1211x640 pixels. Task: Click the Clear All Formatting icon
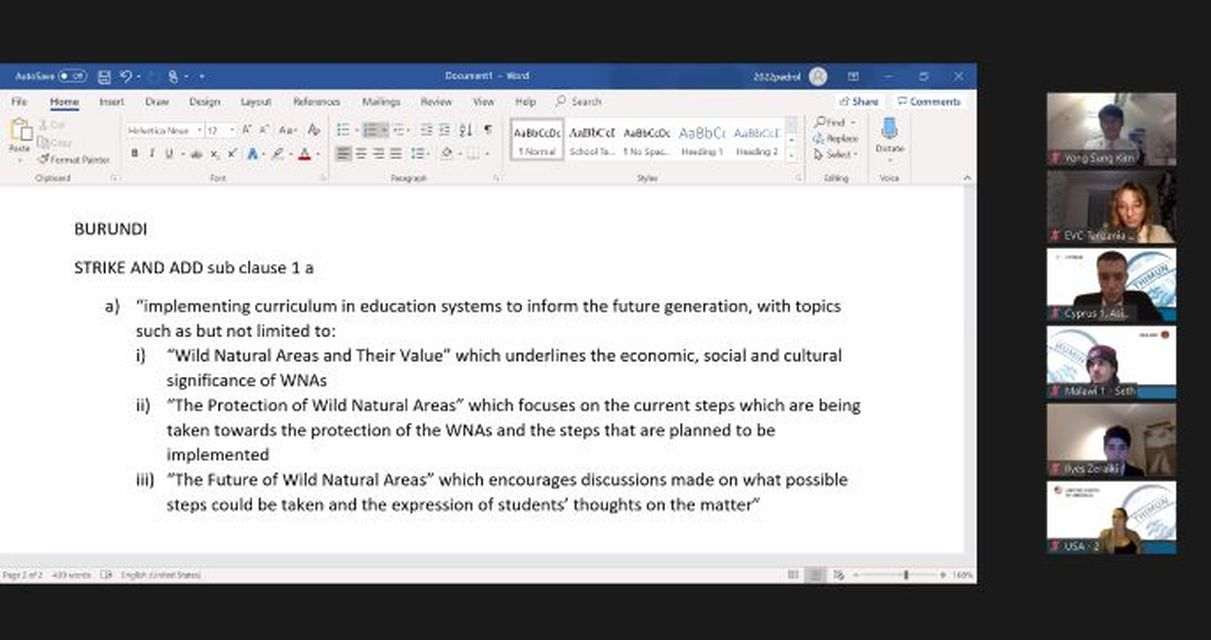click(314, 130)
